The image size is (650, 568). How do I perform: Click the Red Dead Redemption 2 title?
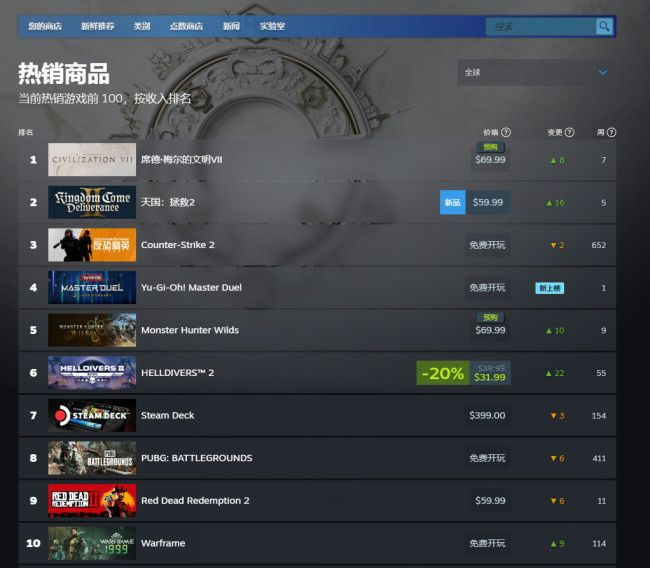[195, 501]
